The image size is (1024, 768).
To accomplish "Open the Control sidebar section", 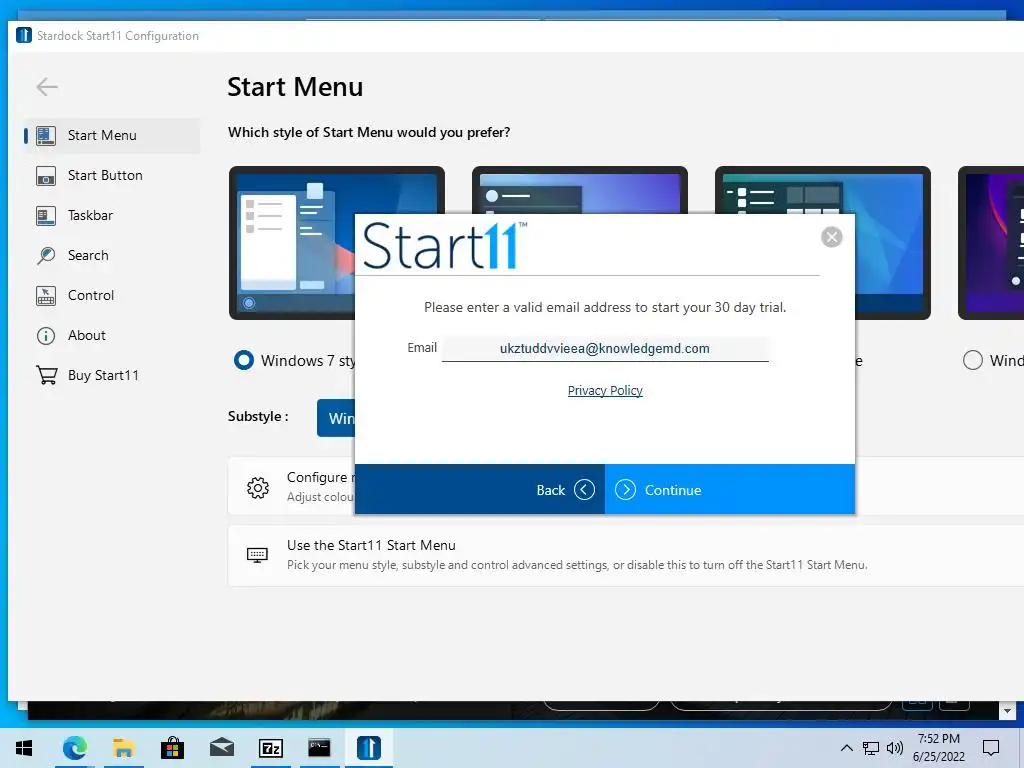I will (112, 295).
